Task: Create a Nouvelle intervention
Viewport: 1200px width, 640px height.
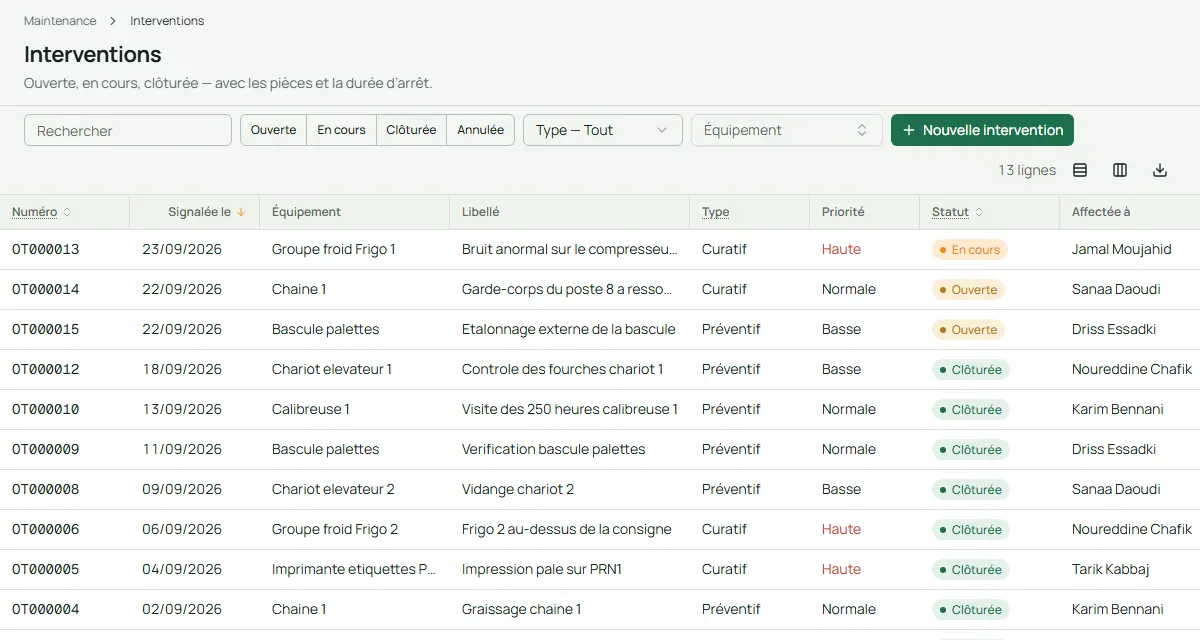Action: [982, 130]
